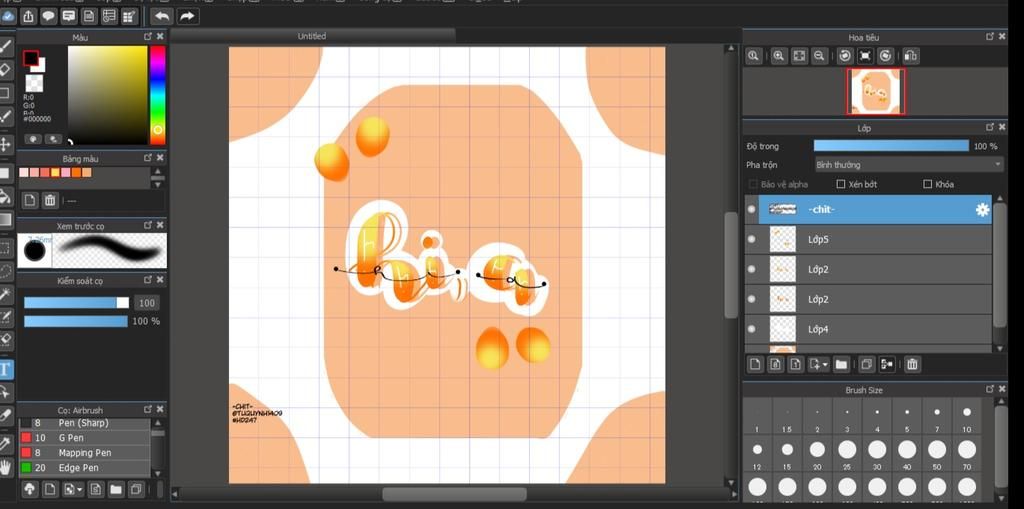Open settings gear of -chit- layer
The height and width of the screenshot is (509, 1024).
click(x=982, y=210)
